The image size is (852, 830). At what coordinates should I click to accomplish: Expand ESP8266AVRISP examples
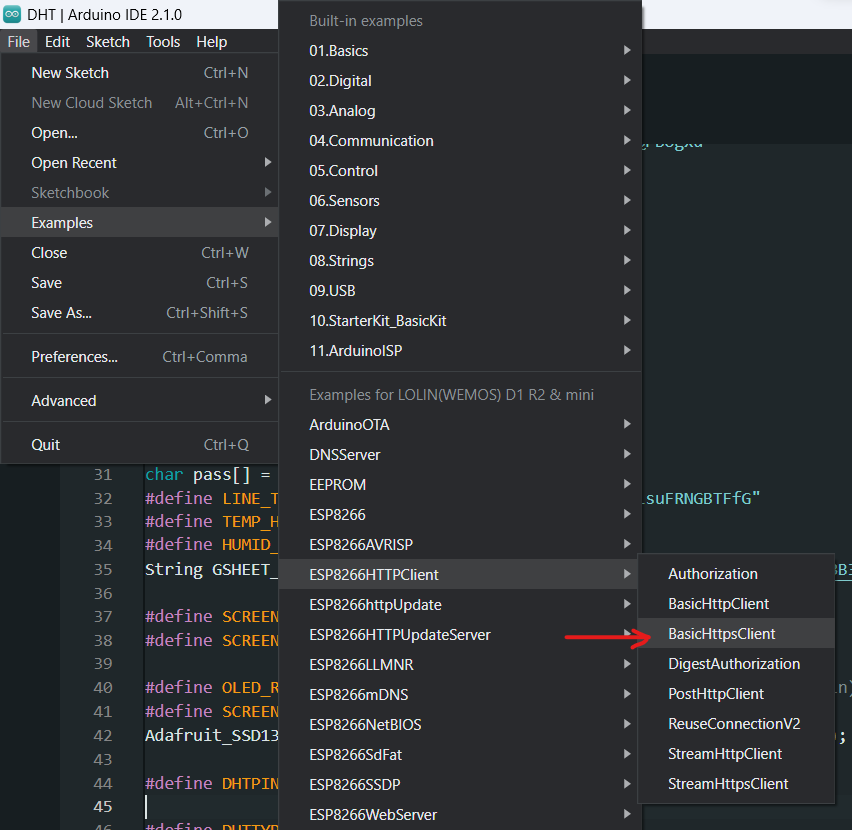coord(460,545)
